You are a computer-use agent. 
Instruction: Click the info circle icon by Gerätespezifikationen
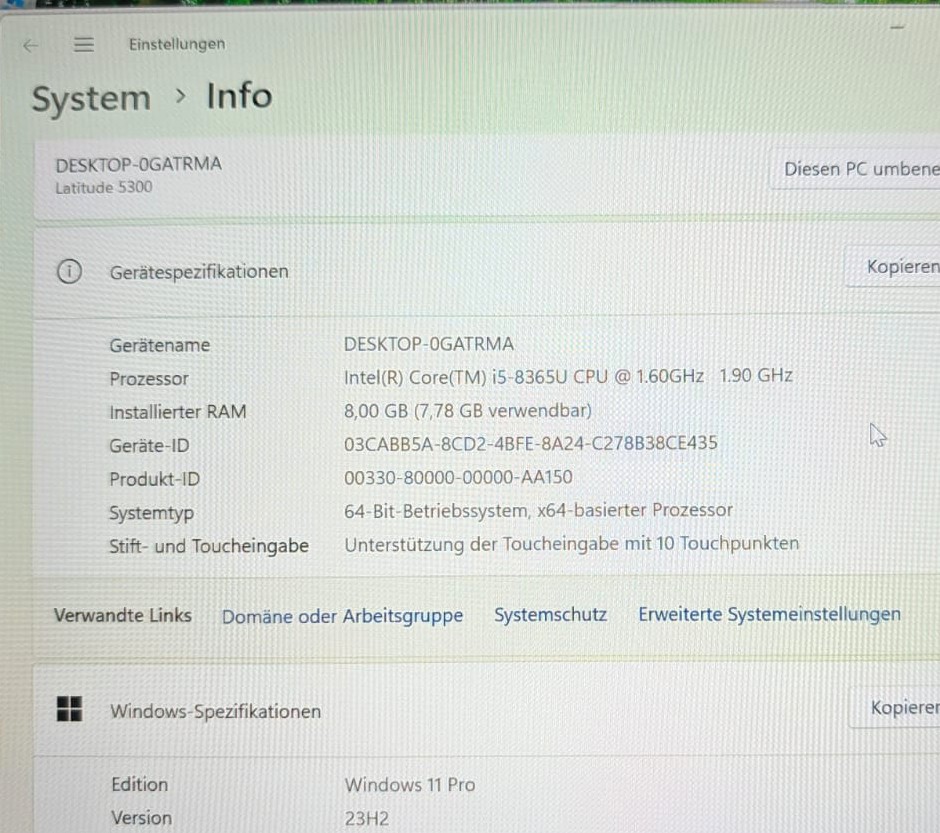point(69,271)
